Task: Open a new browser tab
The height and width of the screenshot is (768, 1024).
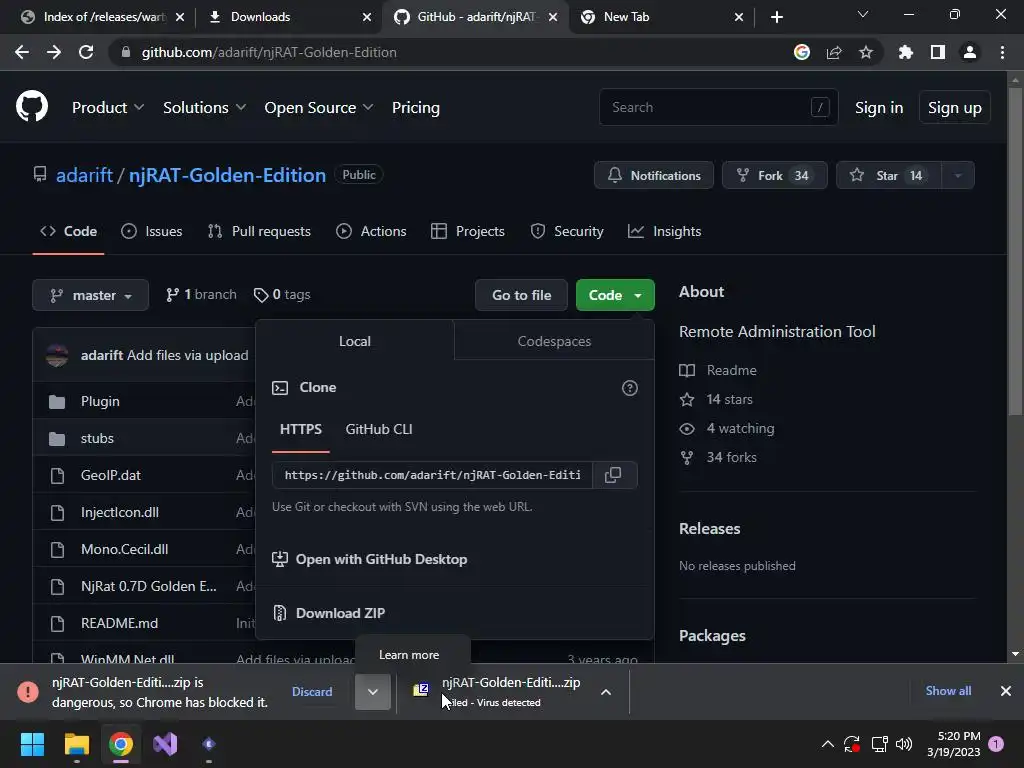Action: tap(776, 17)
